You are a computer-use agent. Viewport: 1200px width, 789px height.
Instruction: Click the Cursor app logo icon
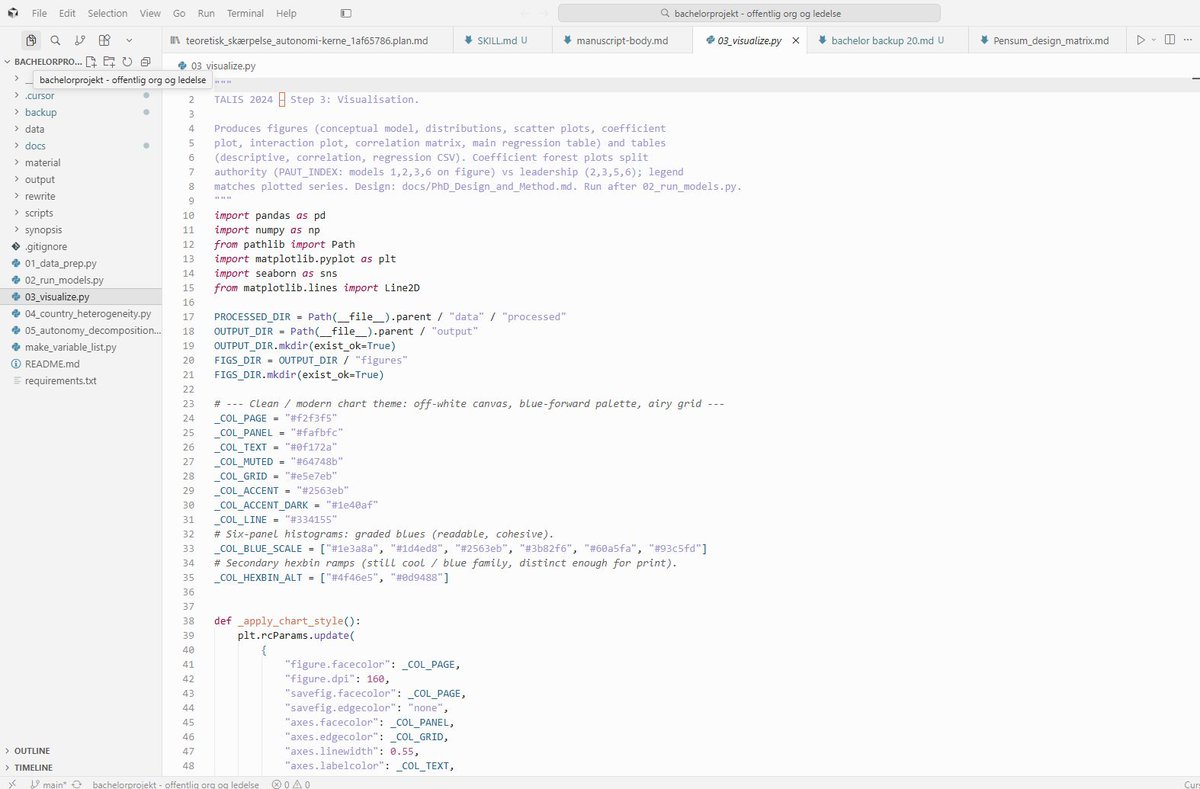tap(11, 13)
